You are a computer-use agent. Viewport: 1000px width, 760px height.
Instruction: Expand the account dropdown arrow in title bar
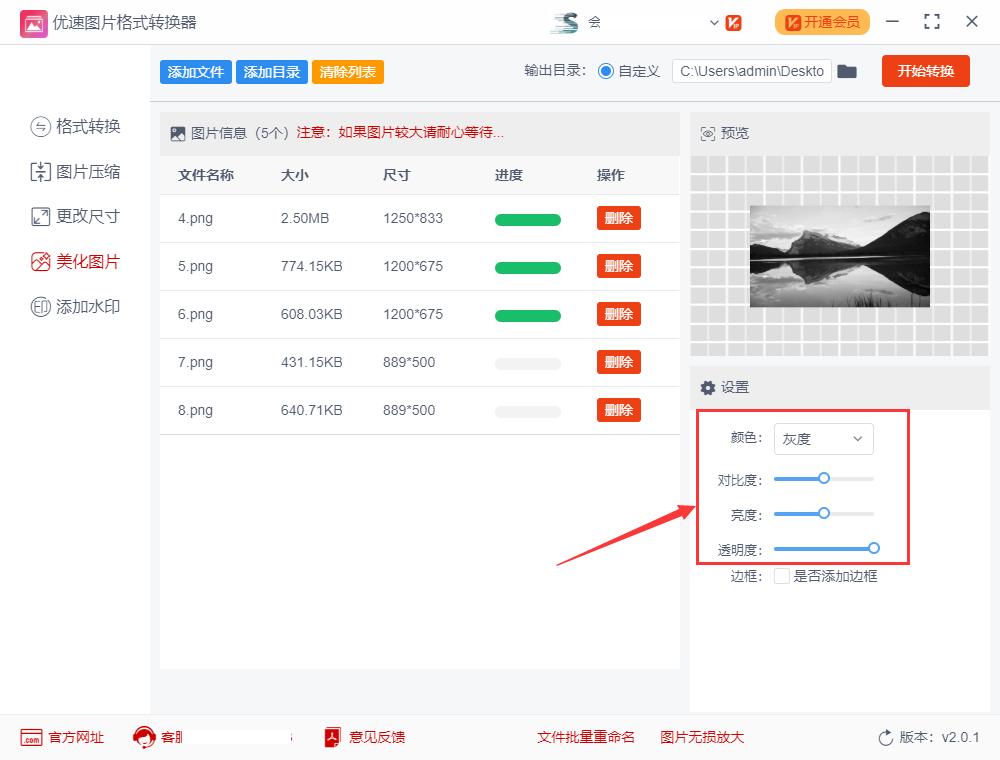pos(714,22)
